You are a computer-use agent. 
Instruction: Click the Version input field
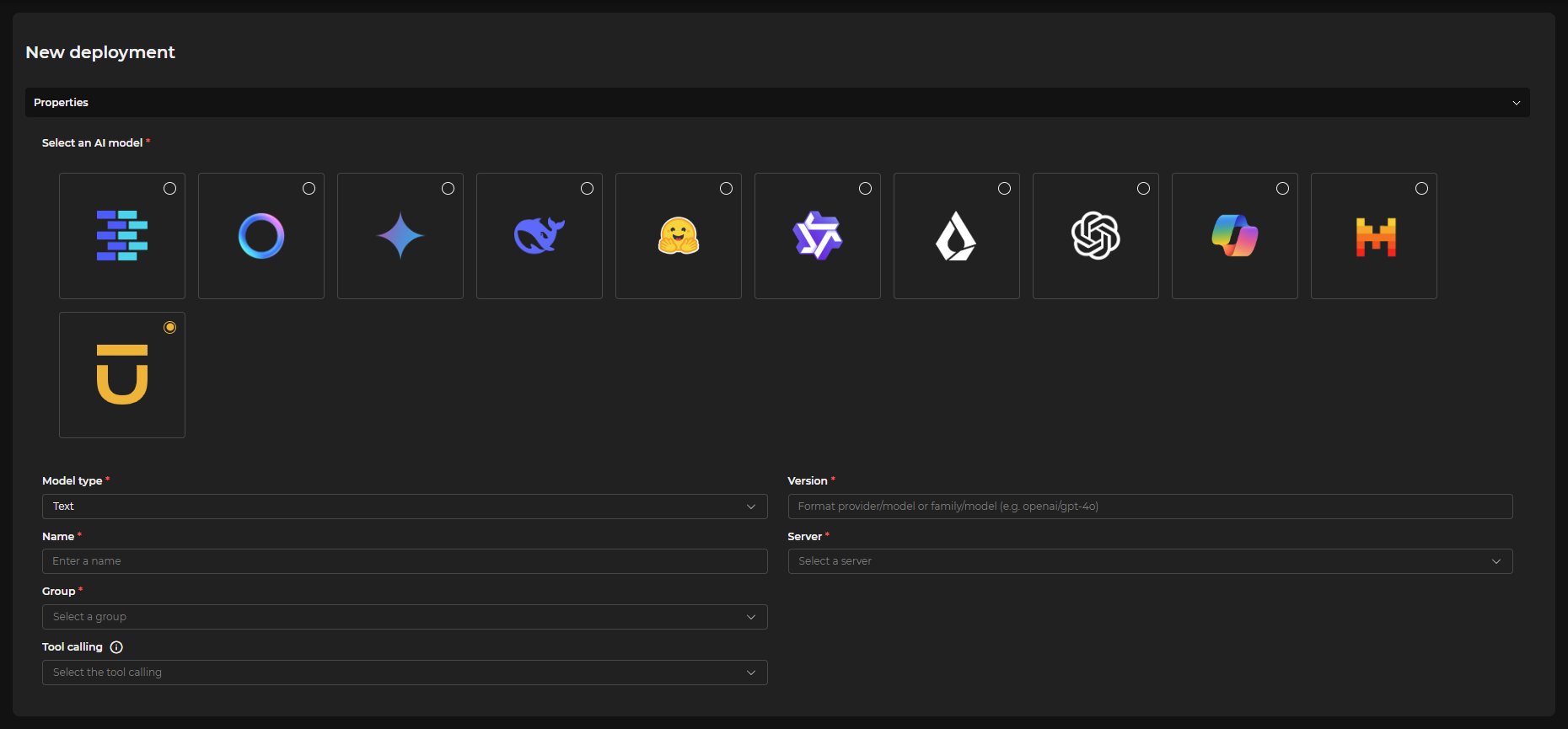pyautogui.click(x=1150, y=507)
